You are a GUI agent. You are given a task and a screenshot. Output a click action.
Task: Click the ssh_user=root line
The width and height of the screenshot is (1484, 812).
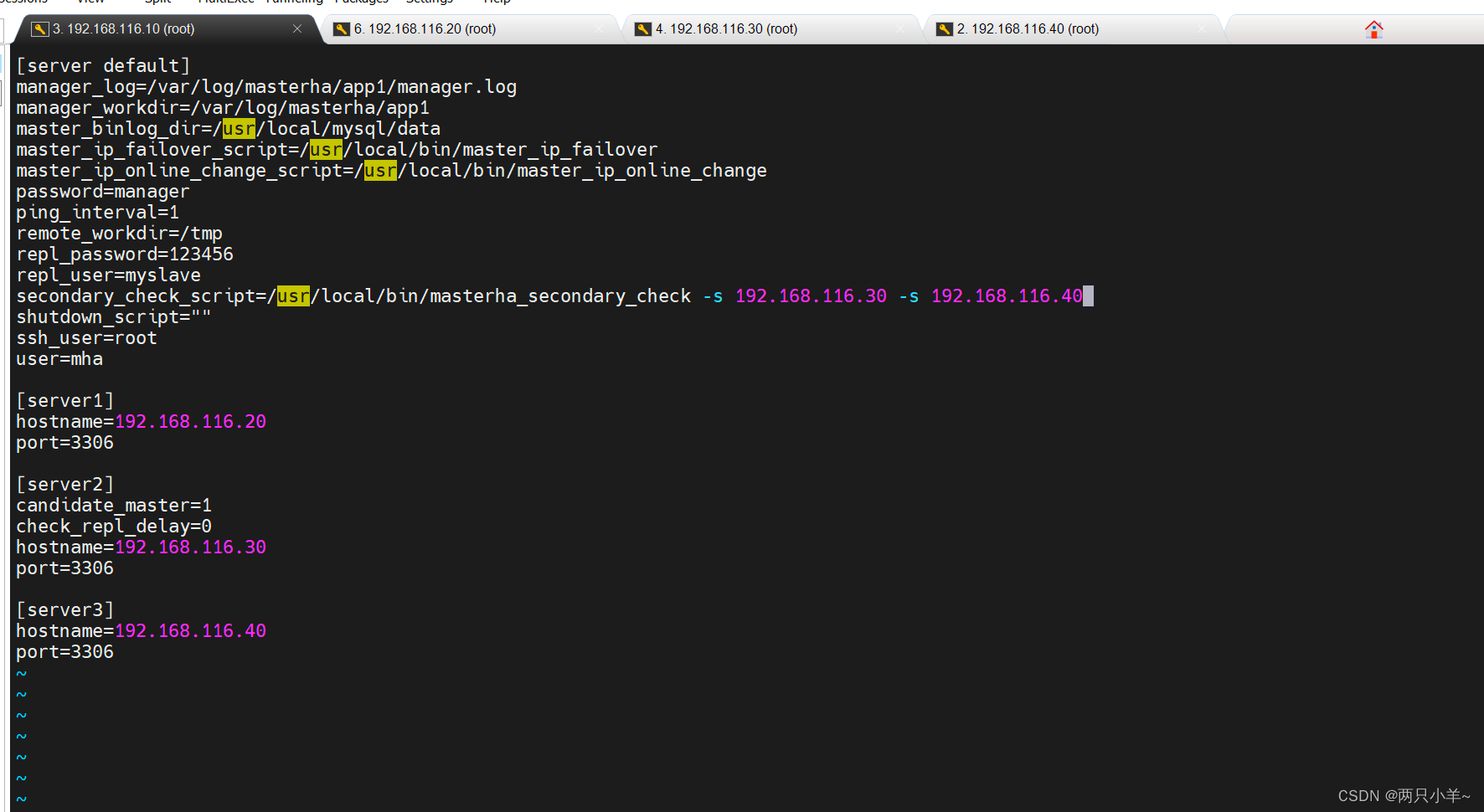click(x=86, y=337)
